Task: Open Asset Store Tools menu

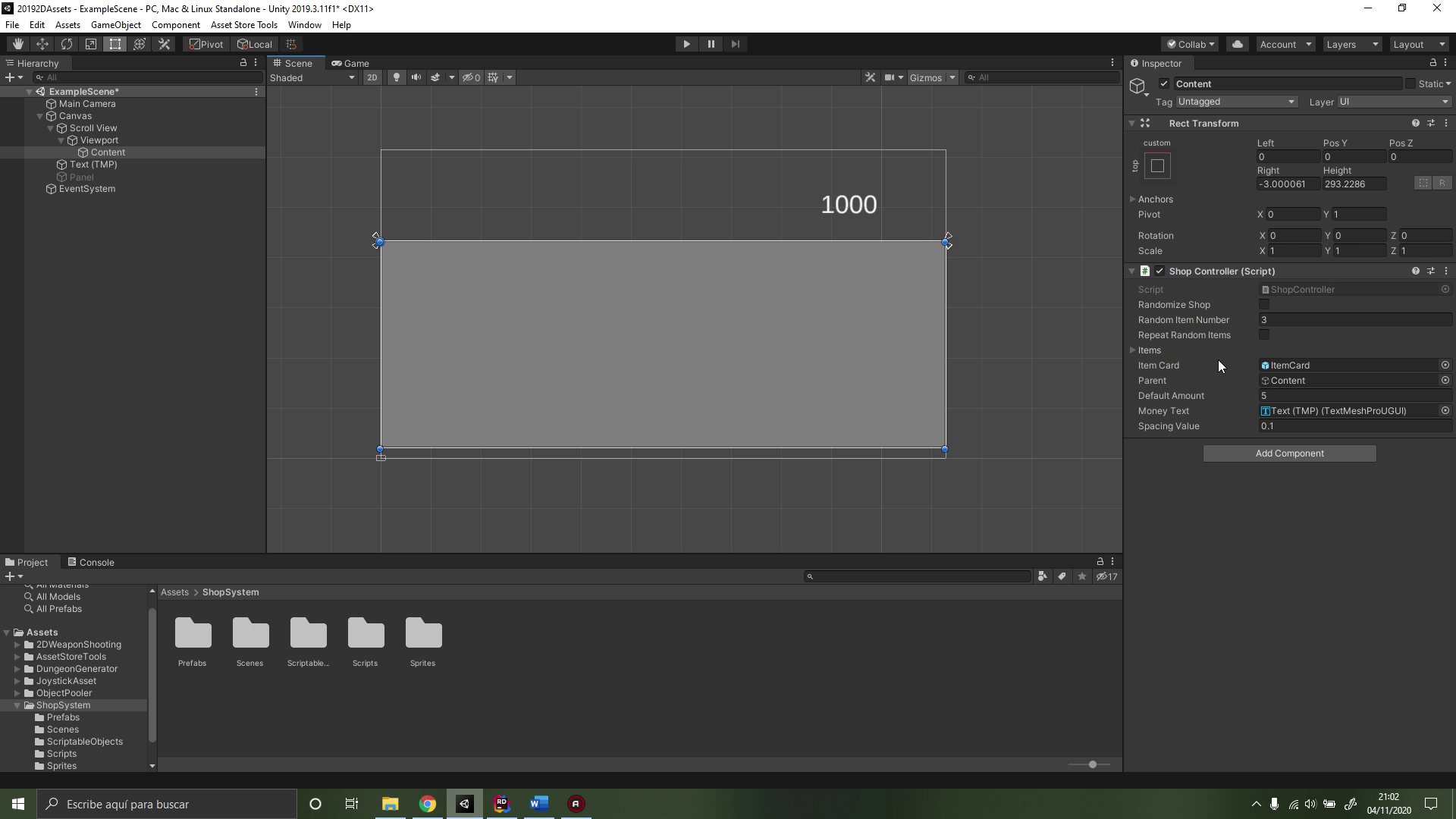Action: pyautogui.click(x=243, y=25)
